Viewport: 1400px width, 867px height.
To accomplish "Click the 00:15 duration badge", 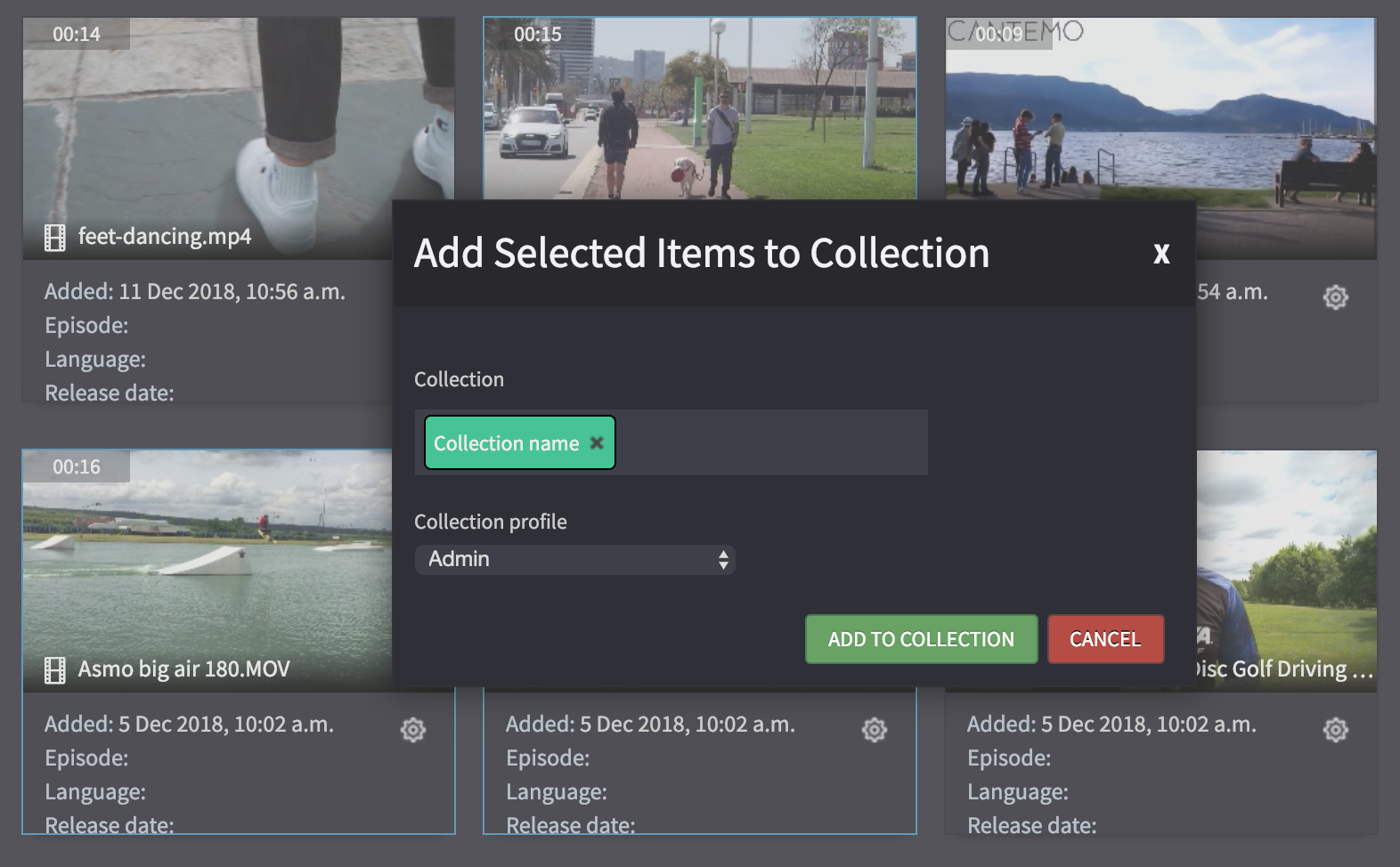I will 538,34.
